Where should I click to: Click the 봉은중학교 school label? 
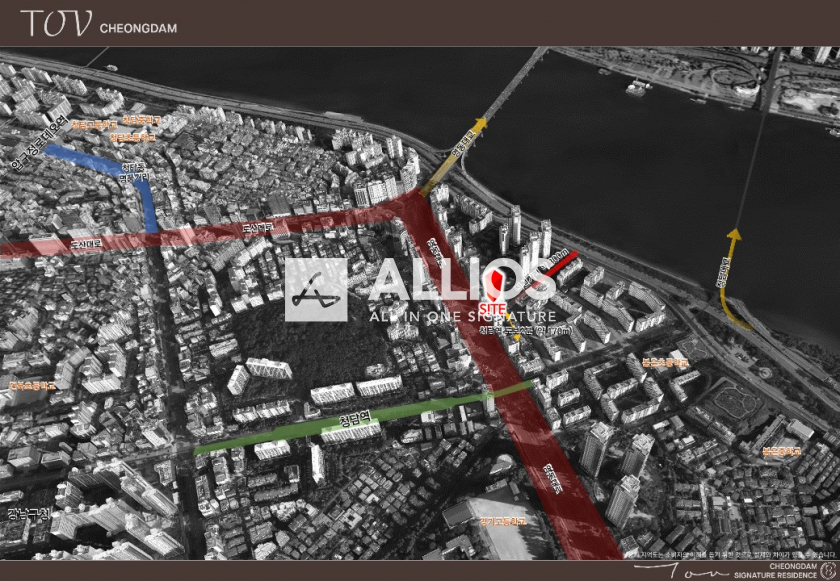coord(782,451)
